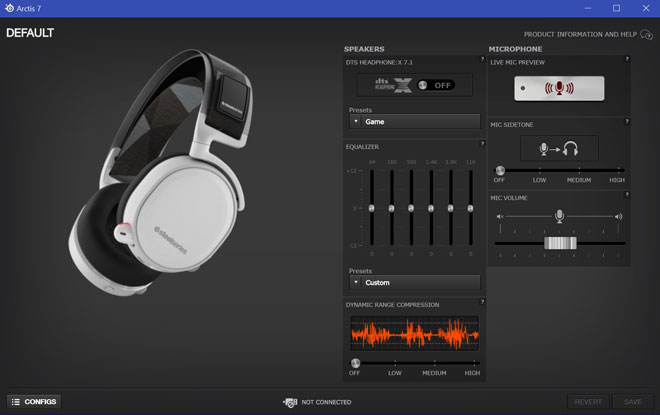Viewport: 660px width, 415px height.
Task: Open help for Dynamic Range Compression
Action: 482,301
